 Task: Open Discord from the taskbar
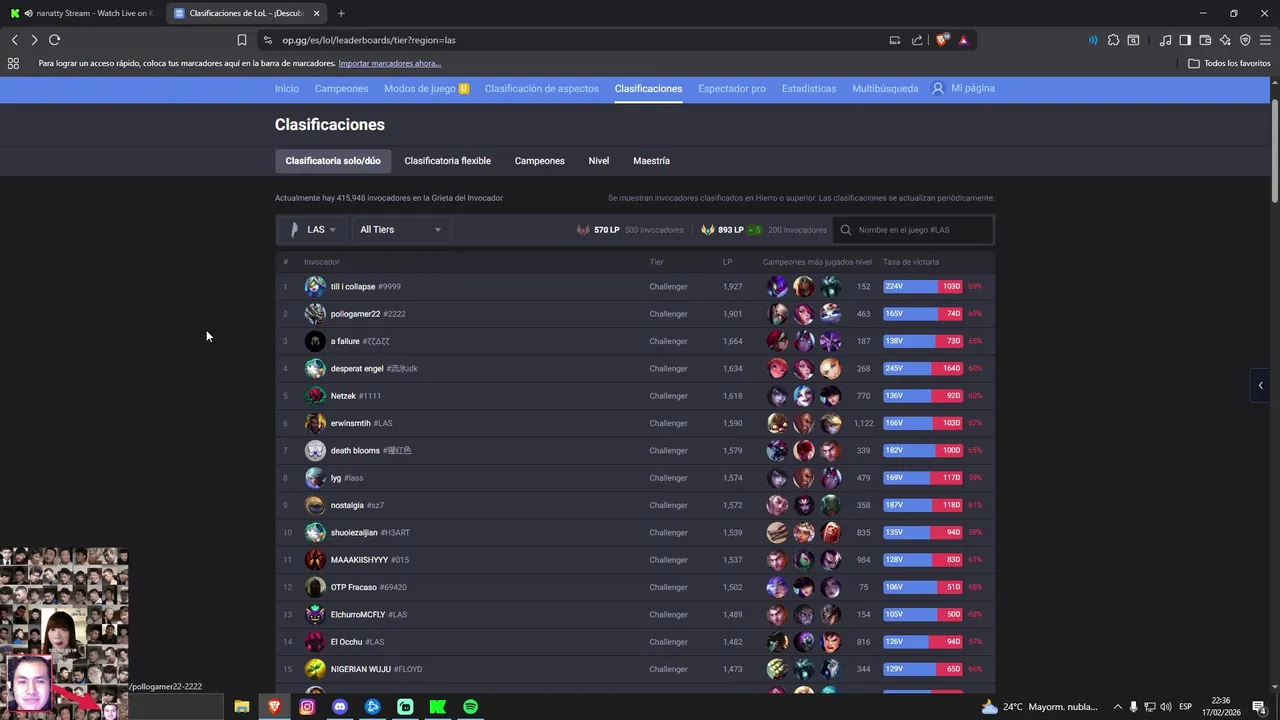pyautogui.click(x=340, y=707)
